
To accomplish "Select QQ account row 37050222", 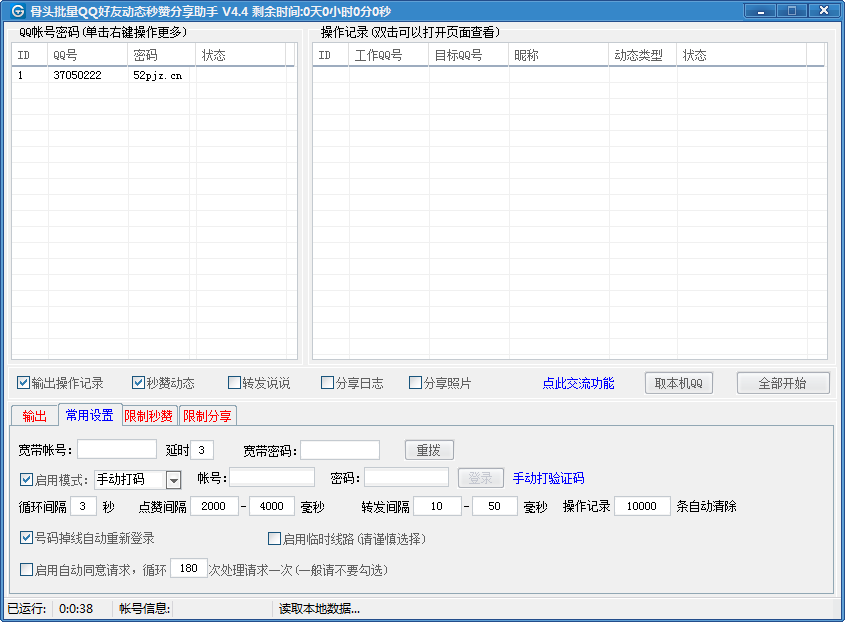I will tap(77, 76).
